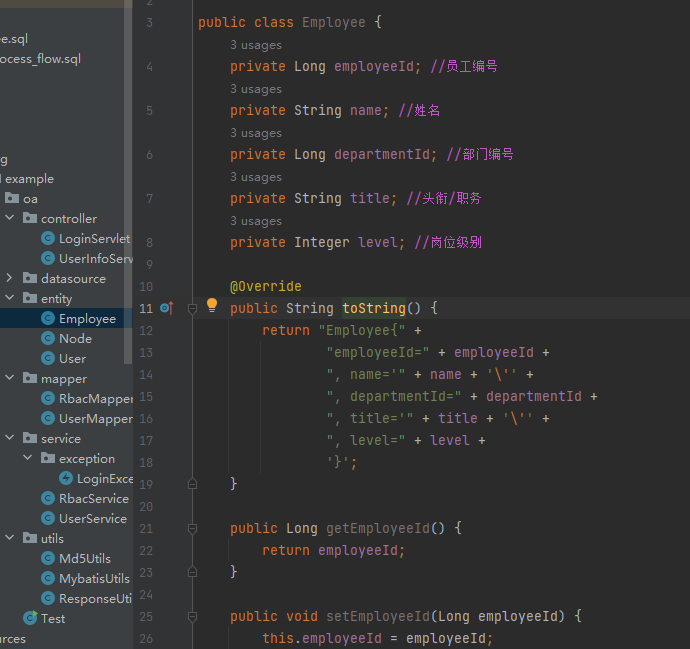Open the Md5Utils class icon
This screenshot has width=690, height=649.
coord(48,558)
